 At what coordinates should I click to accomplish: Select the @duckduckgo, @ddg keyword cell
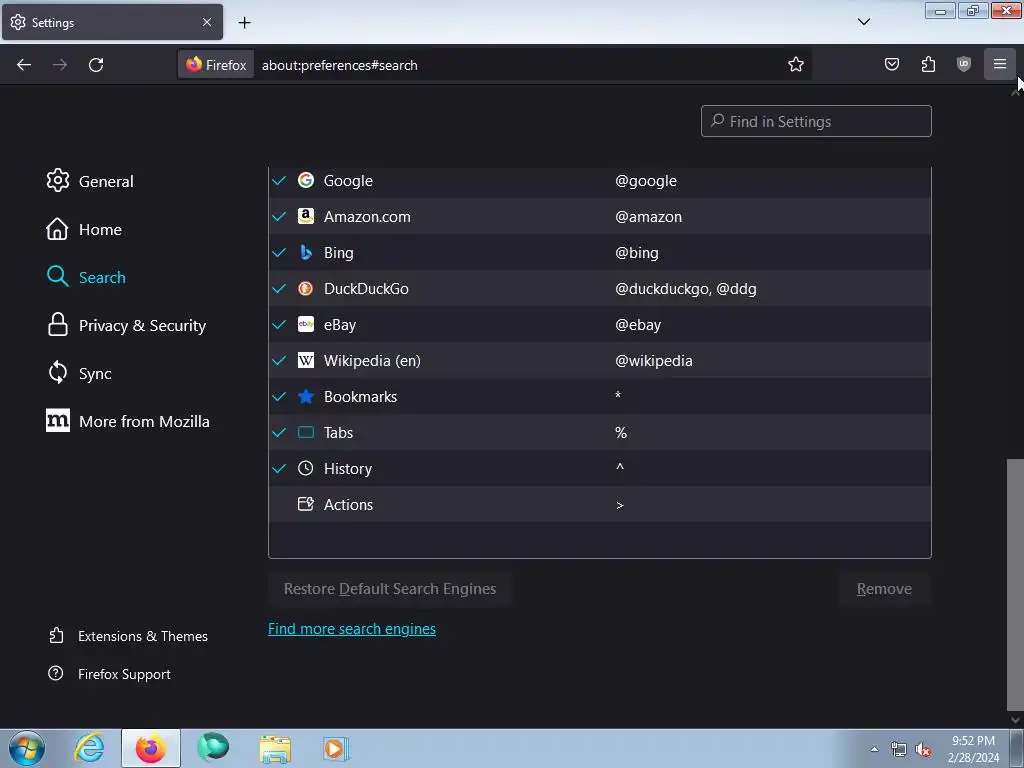[x=686, y=289]
